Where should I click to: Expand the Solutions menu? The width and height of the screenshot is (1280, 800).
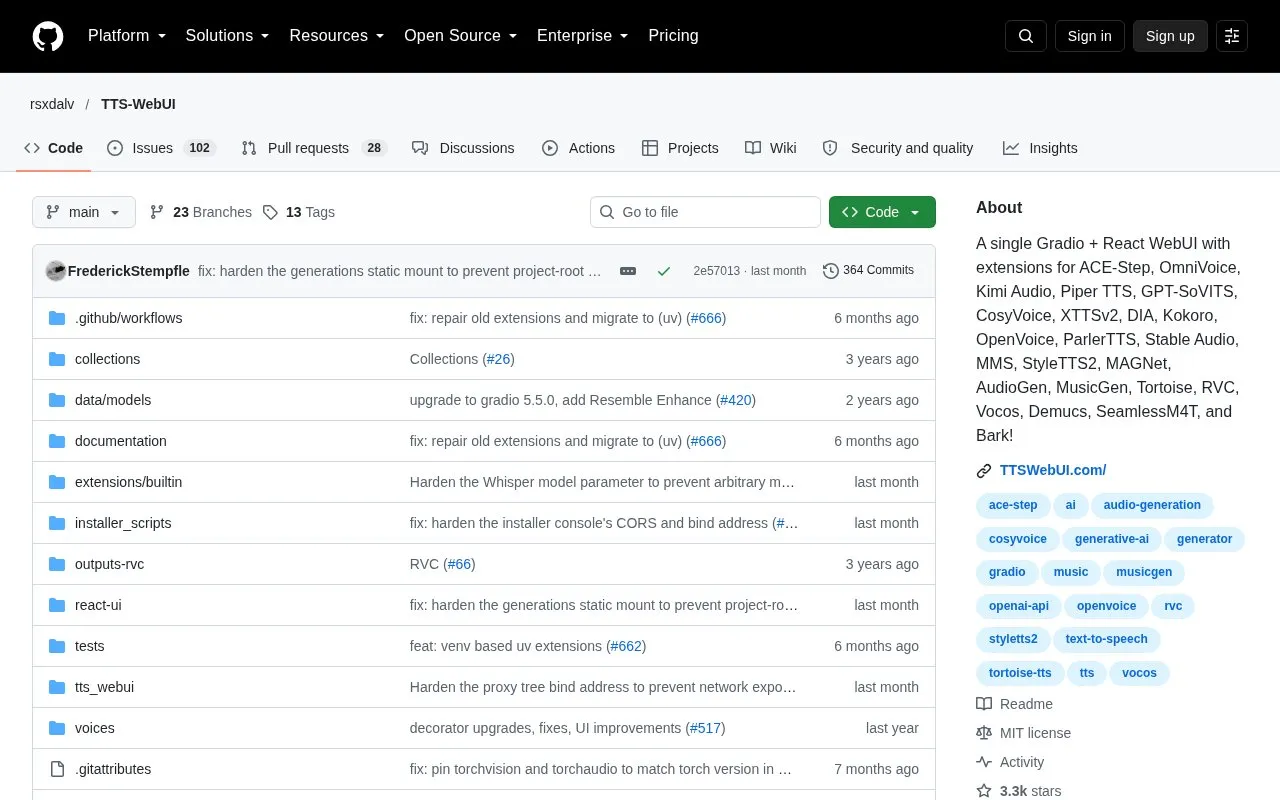(x=228, y=36)
